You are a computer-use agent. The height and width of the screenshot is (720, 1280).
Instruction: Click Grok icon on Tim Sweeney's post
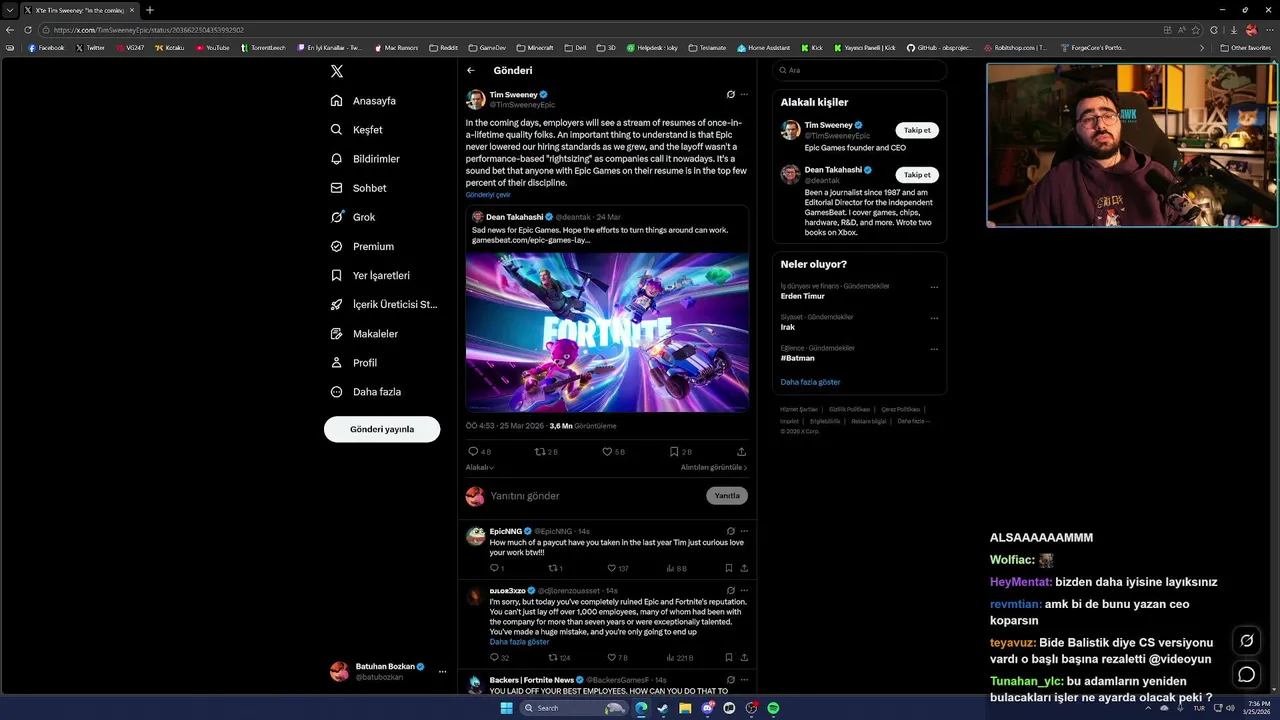pyautogui.click(x=731, y=95)
